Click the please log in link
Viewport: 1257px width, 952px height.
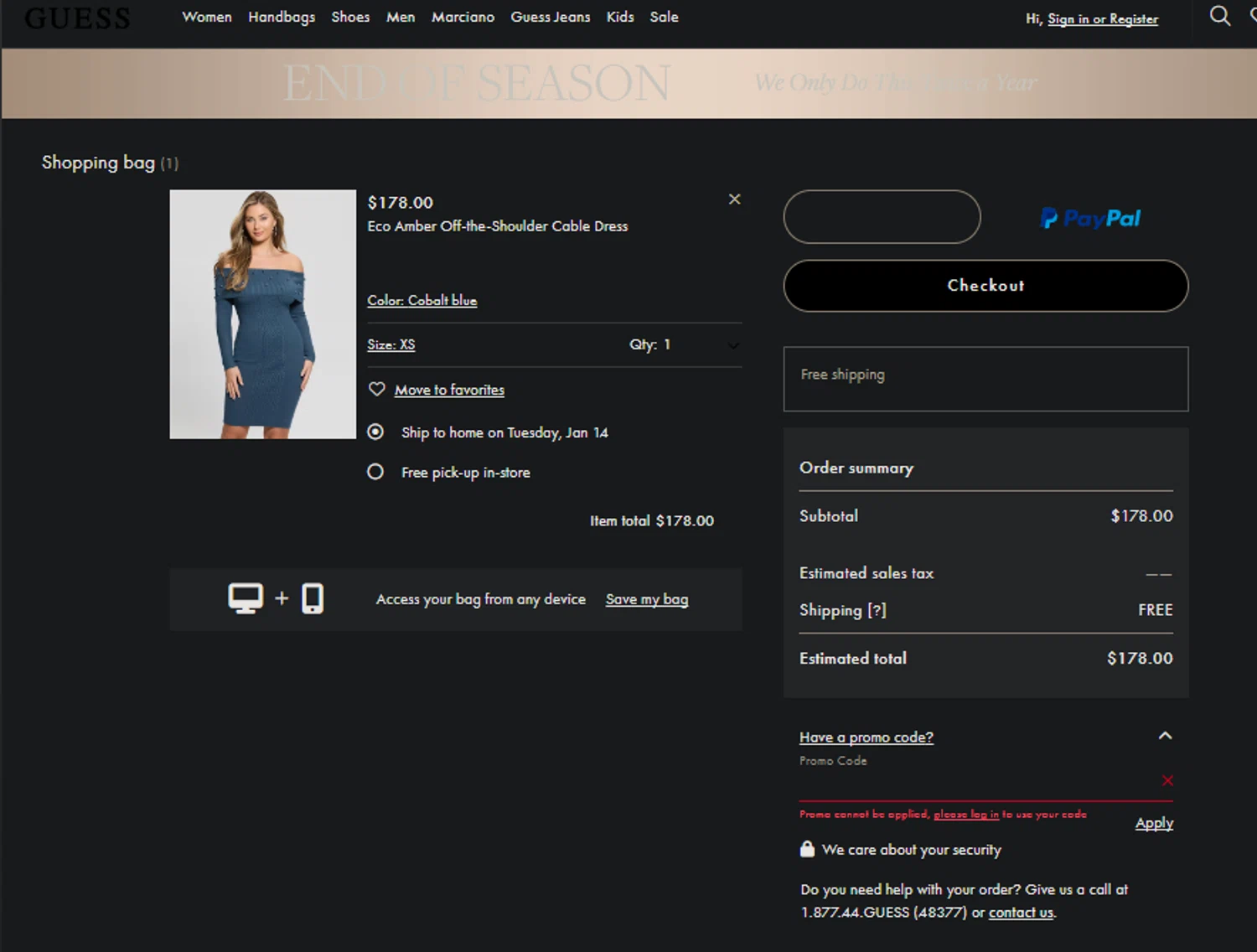[966, 814]
